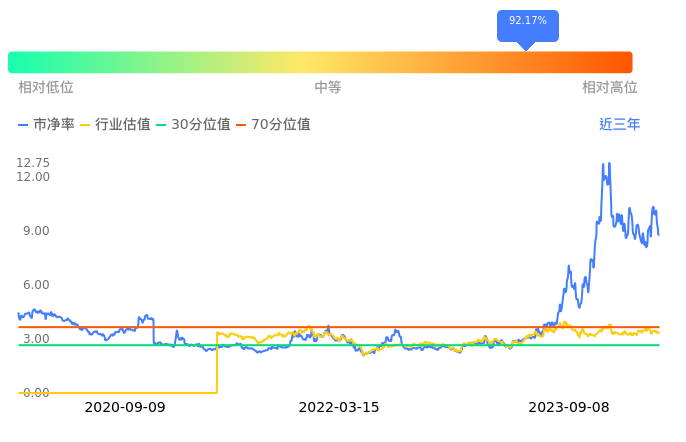The image size is (686, 442).
Task: Click the highest peak of blue 市净率 line
Action: pyautogui.click(x=603, y=164)
